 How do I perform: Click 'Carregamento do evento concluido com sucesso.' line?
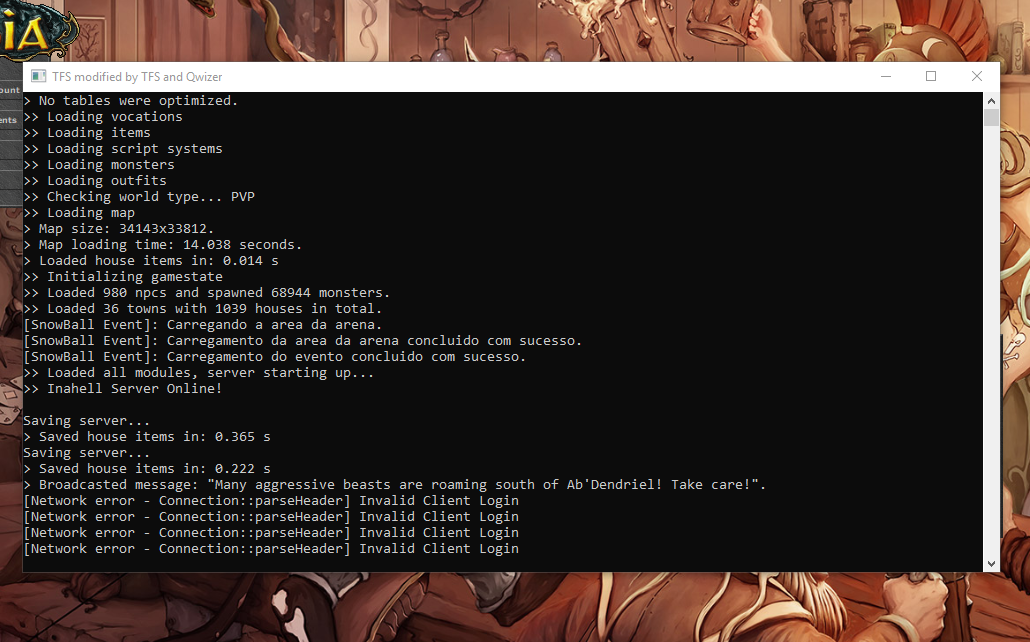(x=275, y=356)
